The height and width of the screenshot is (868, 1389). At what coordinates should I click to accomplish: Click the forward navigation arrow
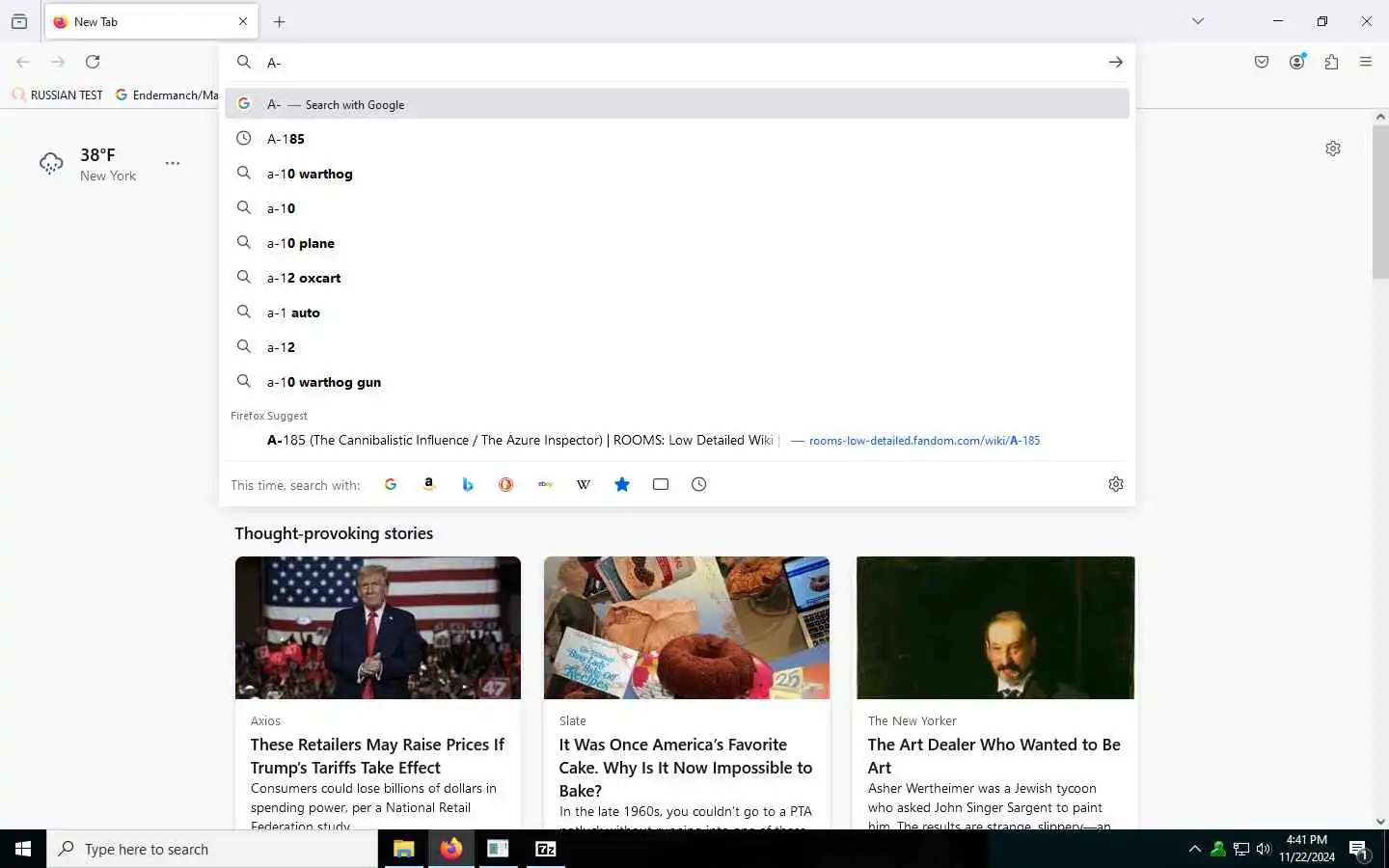click(x=58, y=62)
